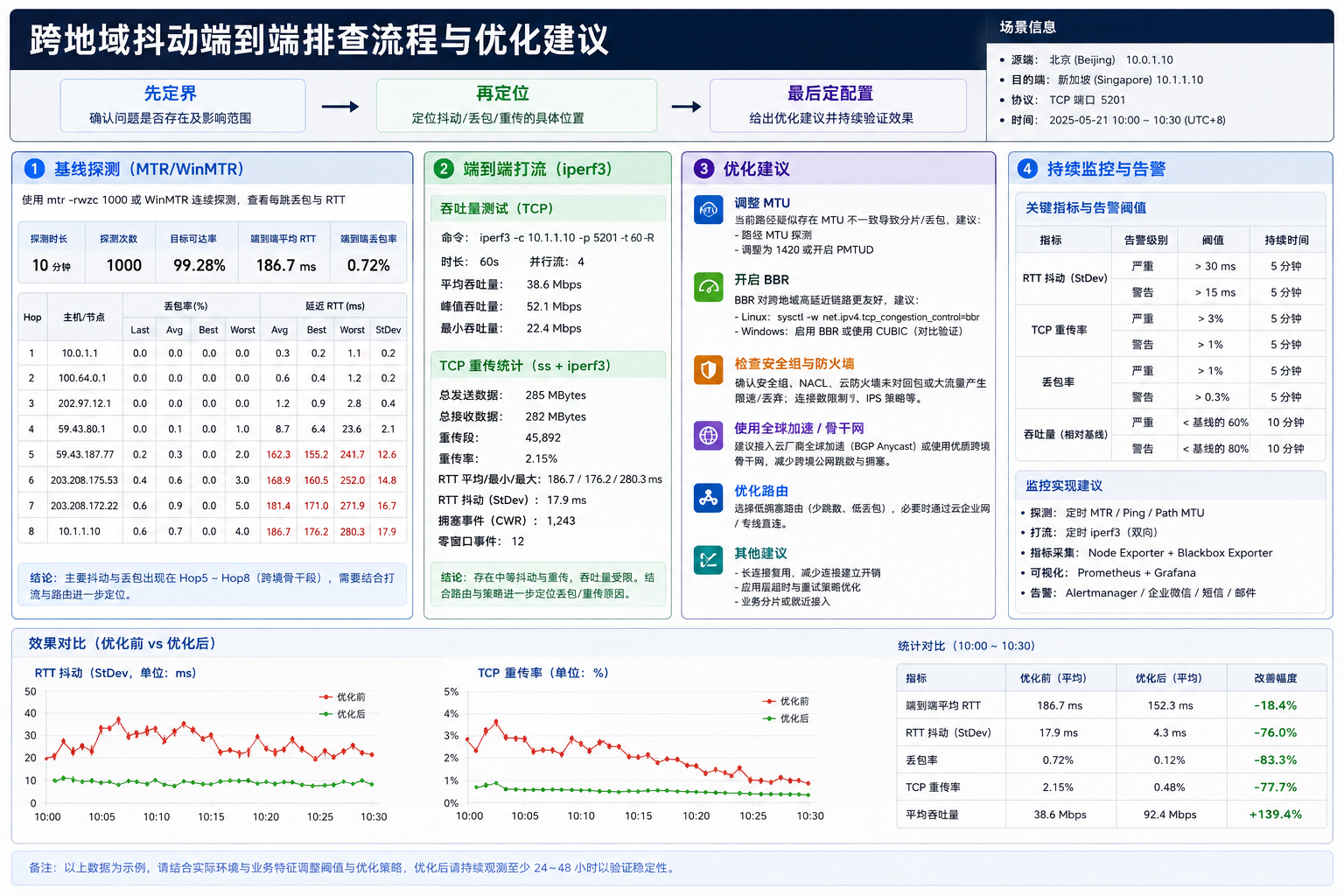Image resolution: width=1344 pixels, height=896 pixels.
Task: Click the -76.0% improvement cell
Action: pos(1276,732)
